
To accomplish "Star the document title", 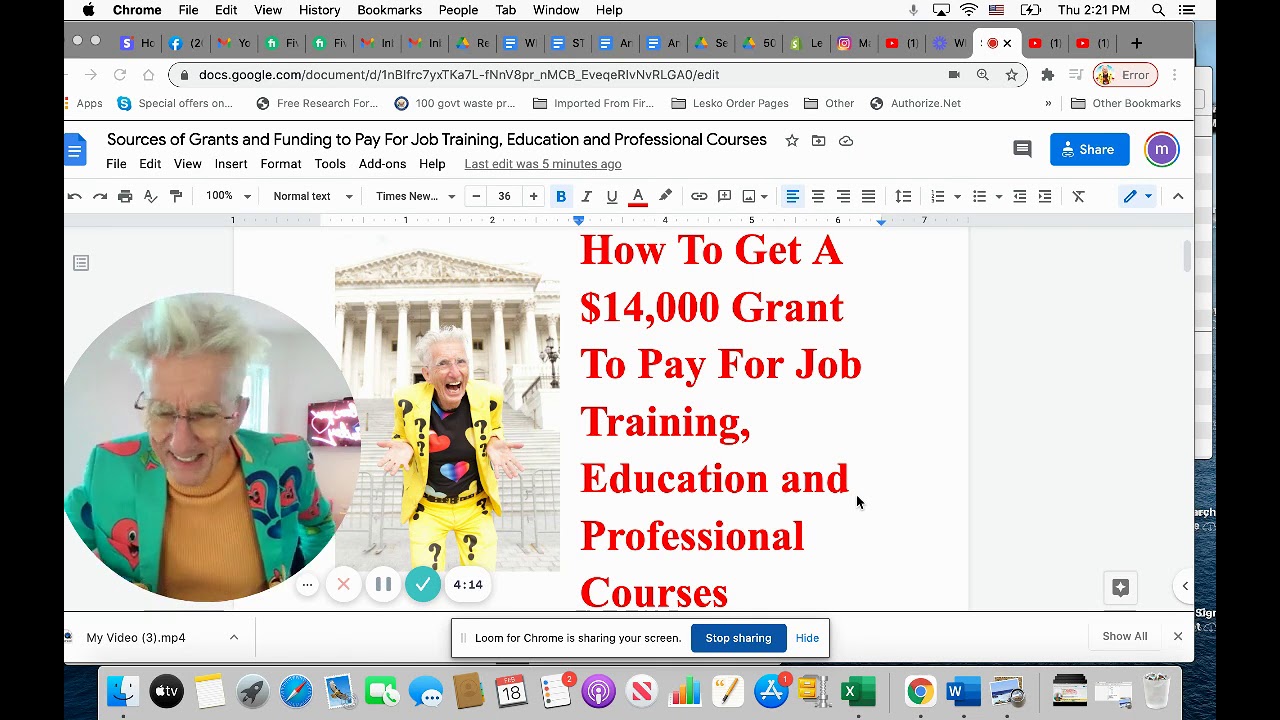I will click(x=792, y=141).
